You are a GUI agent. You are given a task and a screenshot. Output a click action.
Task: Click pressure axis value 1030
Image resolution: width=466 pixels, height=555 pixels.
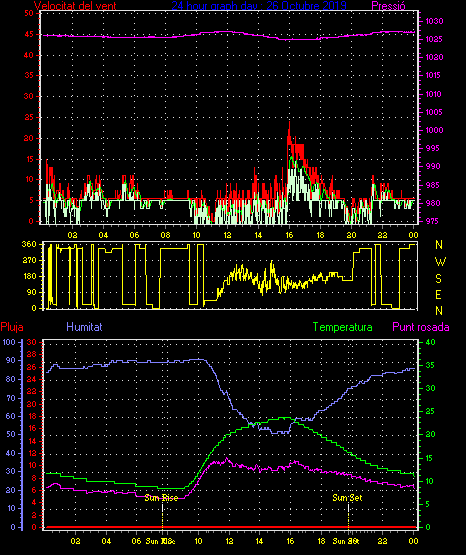(x=434, y=21)
